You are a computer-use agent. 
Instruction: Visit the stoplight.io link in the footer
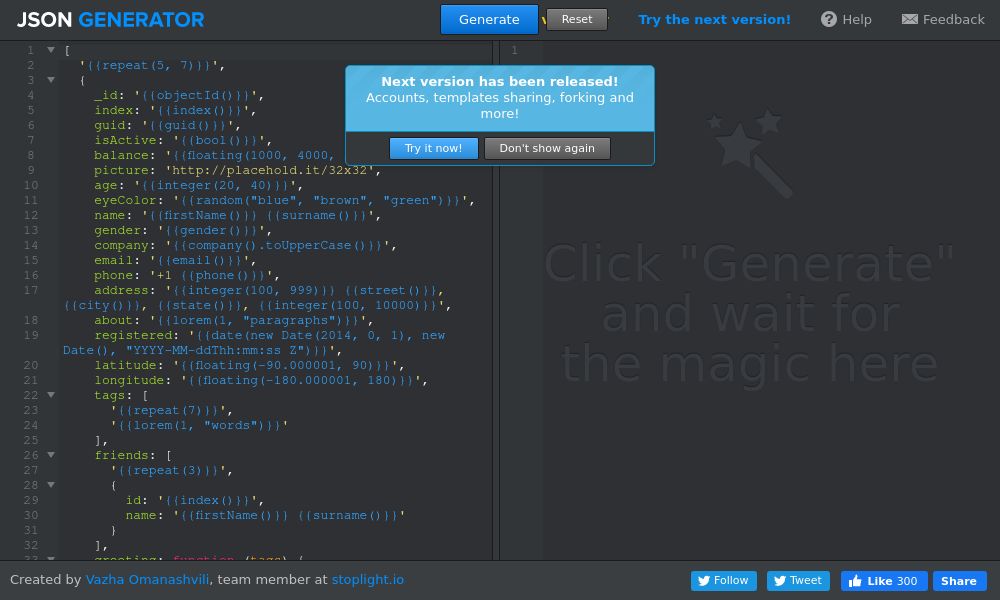point(367,579)
